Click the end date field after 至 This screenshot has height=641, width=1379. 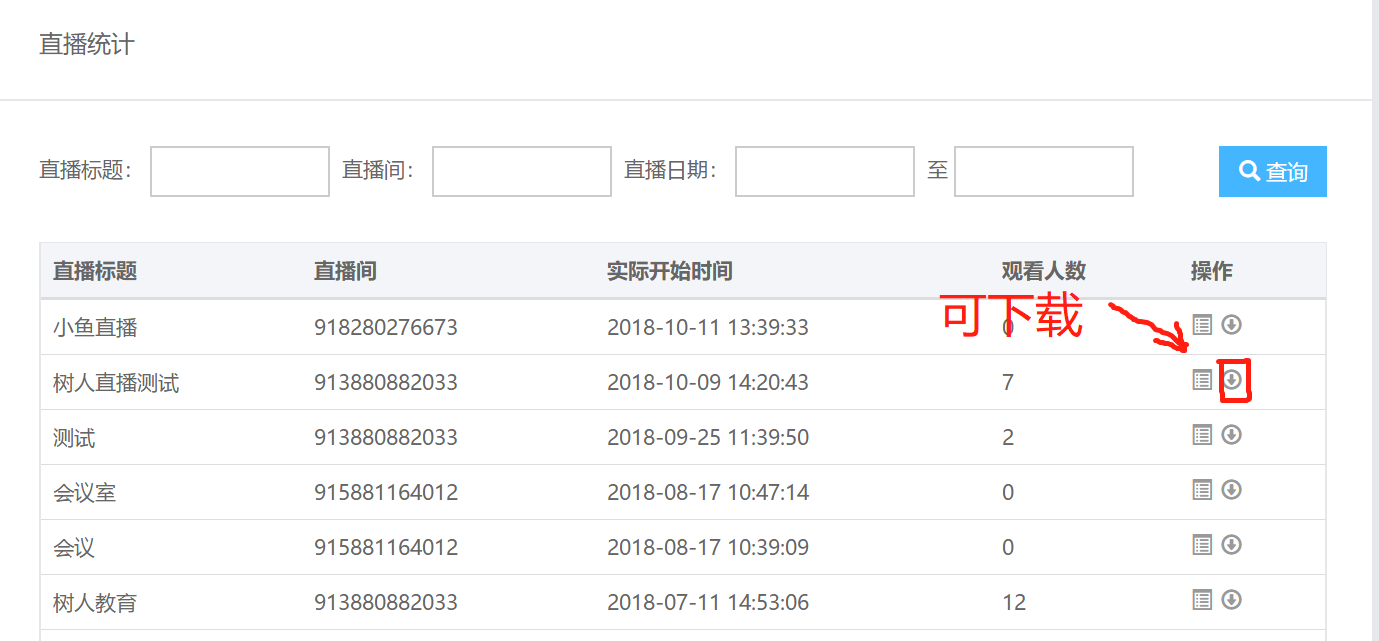point(1042,171)
